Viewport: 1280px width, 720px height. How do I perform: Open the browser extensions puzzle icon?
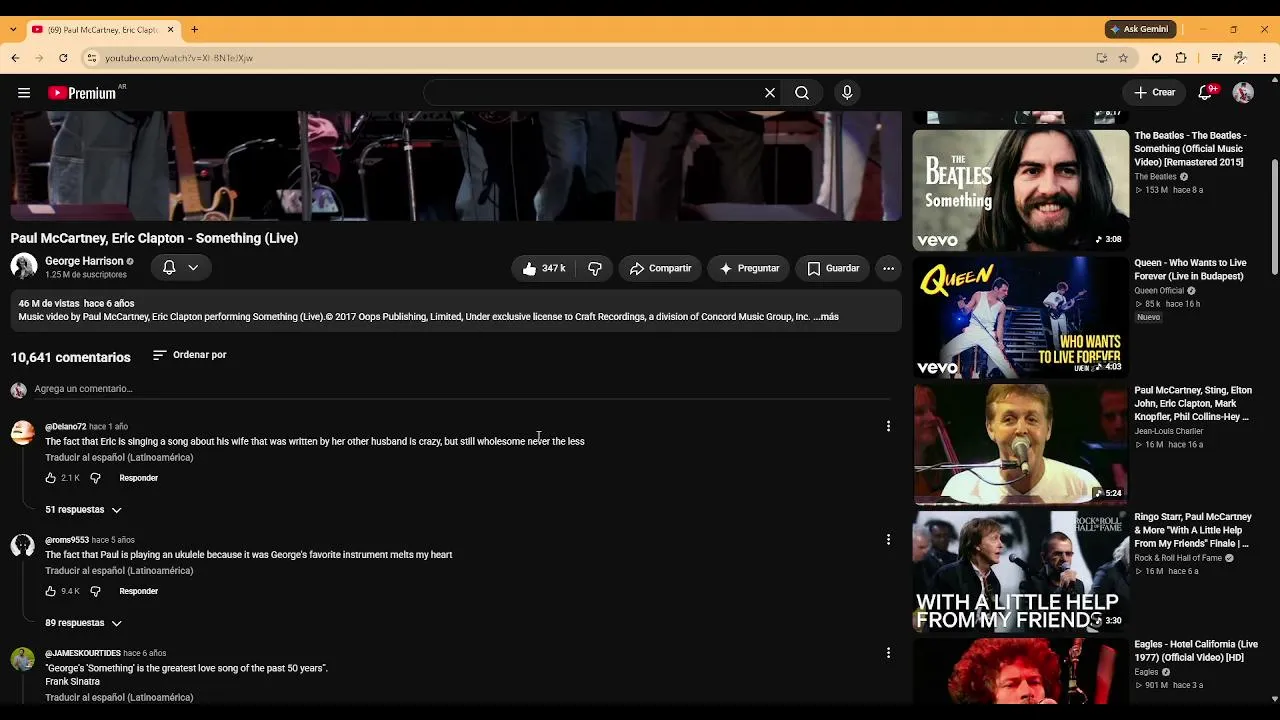click(x=1181, y=58)
